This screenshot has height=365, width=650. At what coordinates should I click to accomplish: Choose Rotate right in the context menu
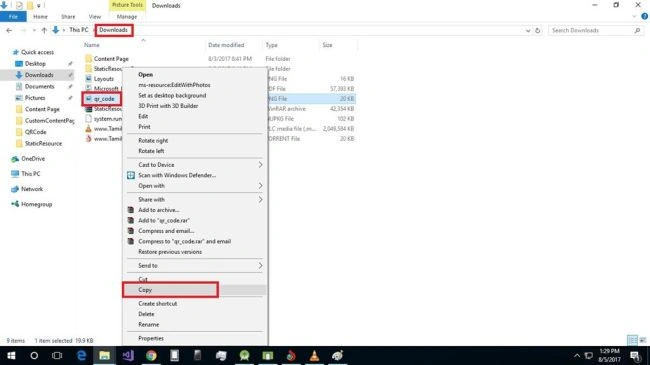pos(153,141)
